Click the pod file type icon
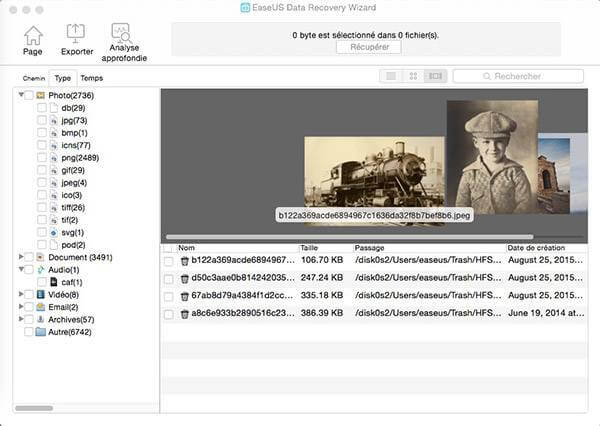The width and height of the screenshot is (600, 426). click(54, 245)
